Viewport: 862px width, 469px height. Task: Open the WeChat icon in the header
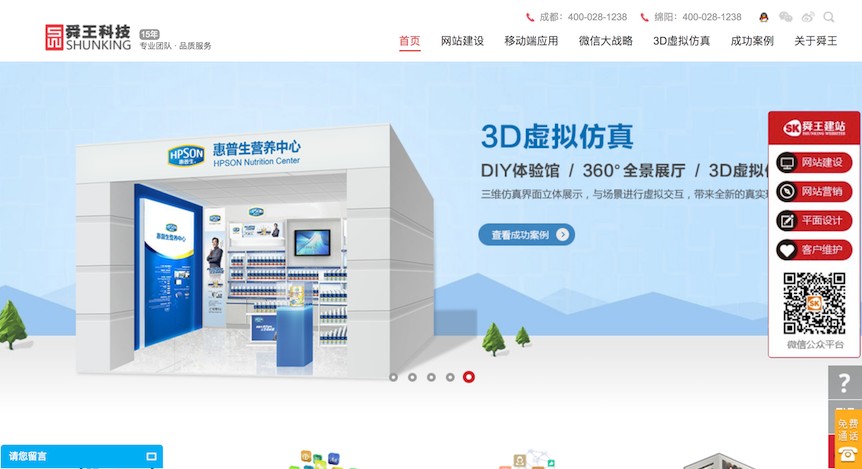click(x=786, y=17)
